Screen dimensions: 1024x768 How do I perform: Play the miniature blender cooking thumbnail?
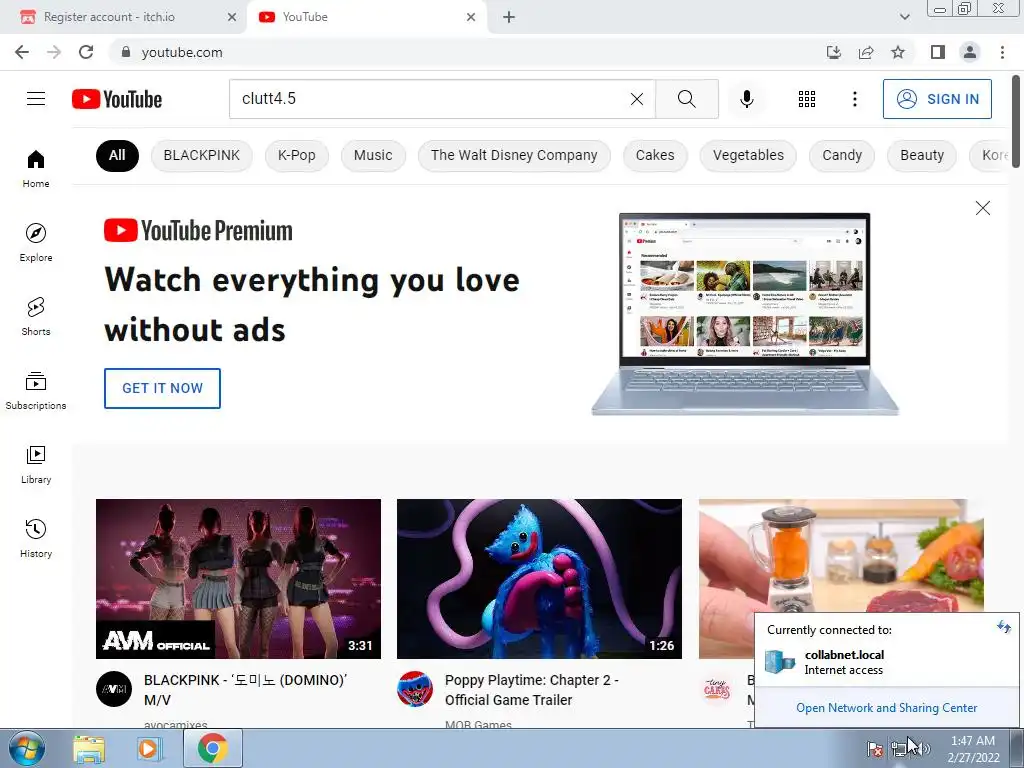(841, 555)
